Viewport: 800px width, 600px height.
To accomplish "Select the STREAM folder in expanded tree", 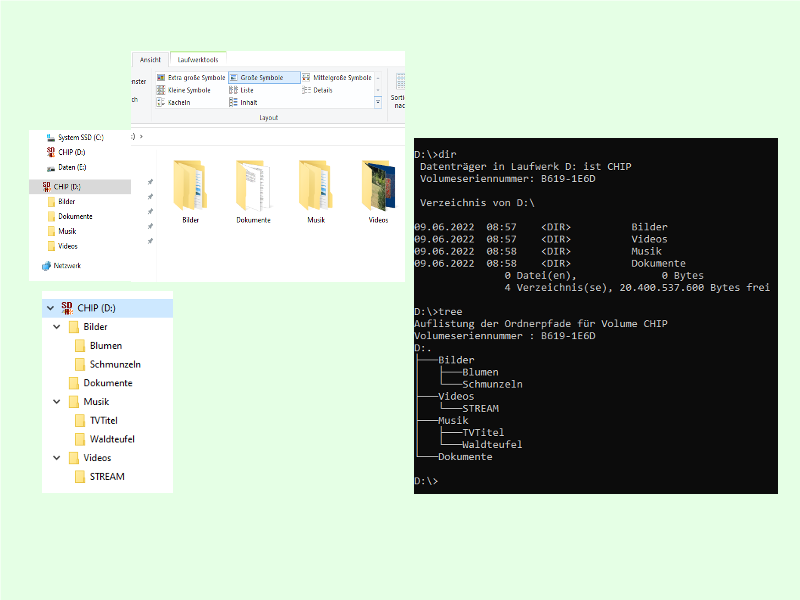I will (99, 477).
